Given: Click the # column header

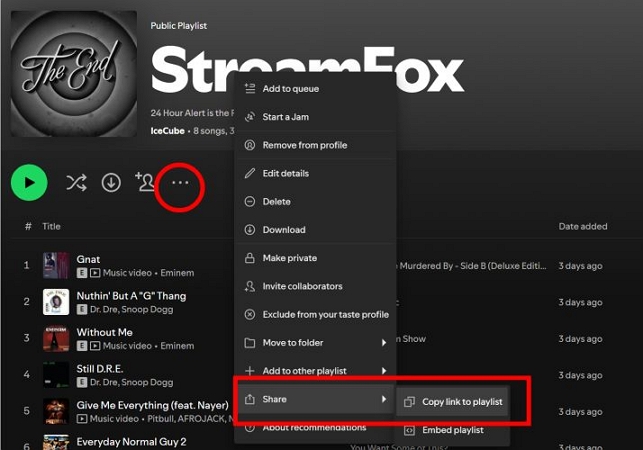Looking at the screenshot, I should pos(28,226).
